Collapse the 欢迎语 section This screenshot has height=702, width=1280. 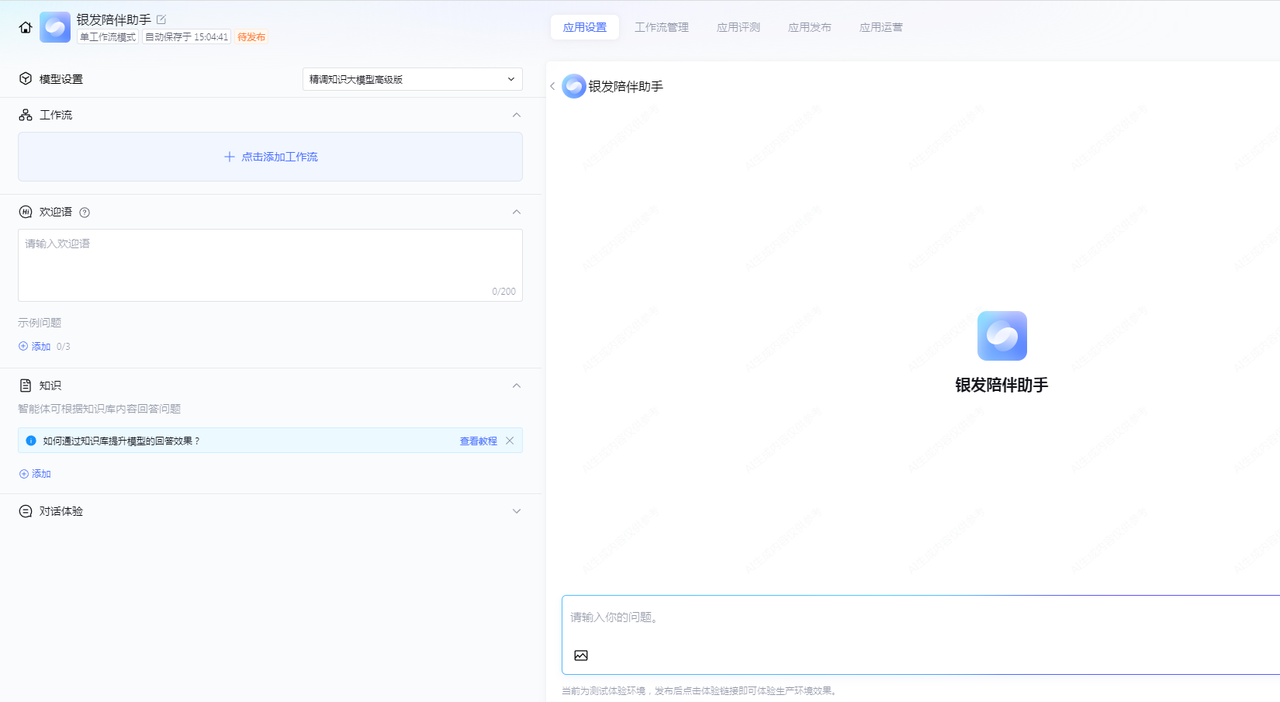(x=516, y=212)
